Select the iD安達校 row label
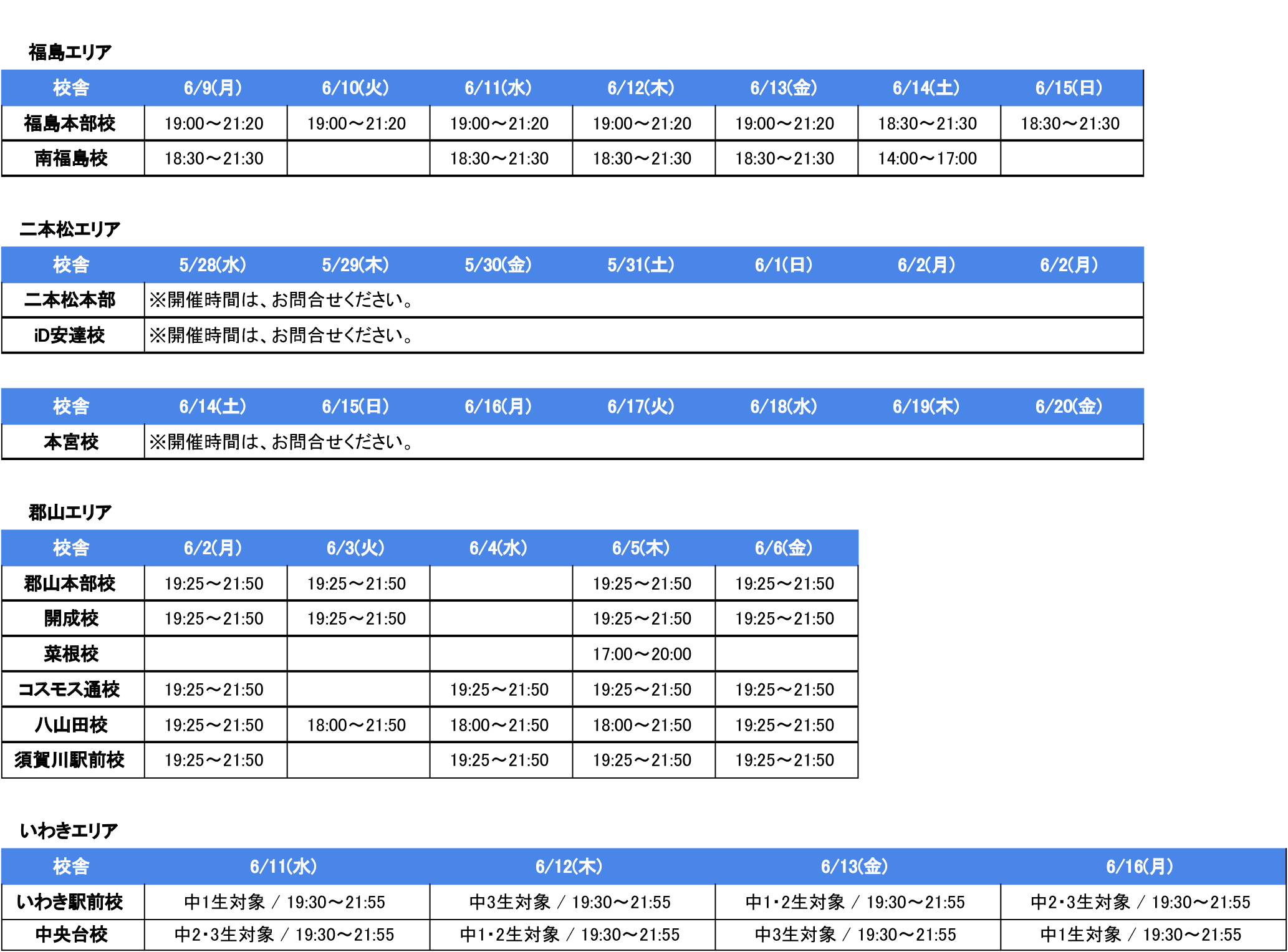 click(x=70, y=335)
